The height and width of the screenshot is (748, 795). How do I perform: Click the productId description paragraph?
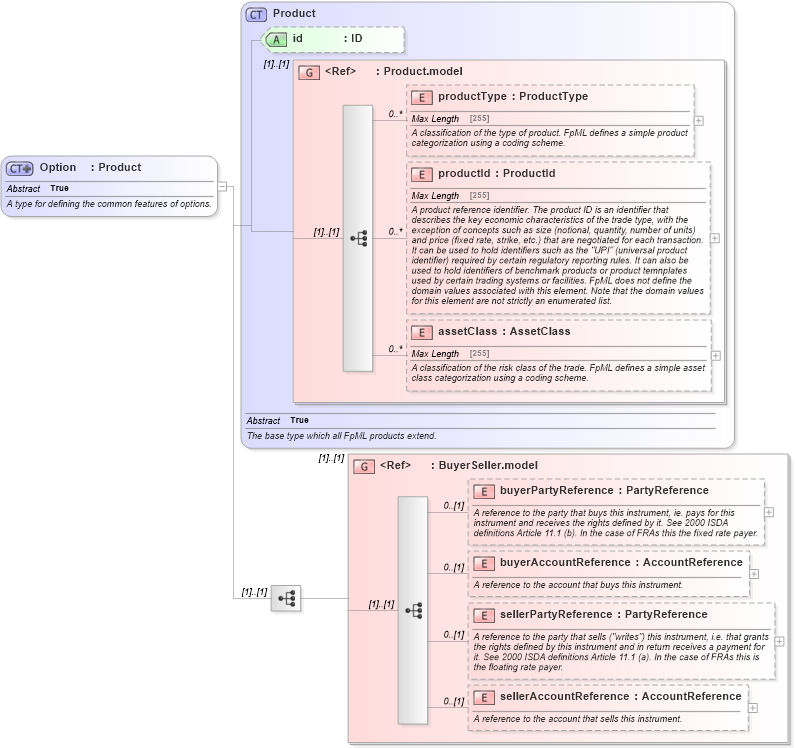(558, 255)
